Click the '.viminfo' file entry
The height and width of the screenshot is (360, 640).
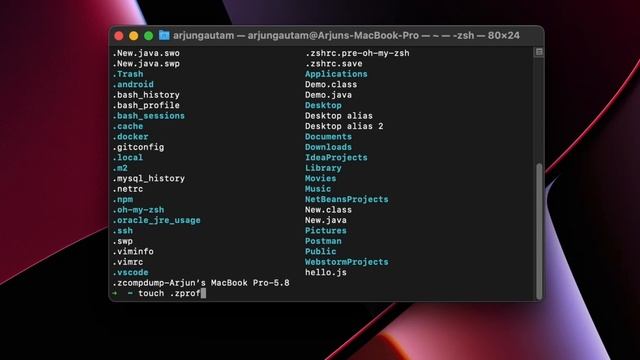133,251
